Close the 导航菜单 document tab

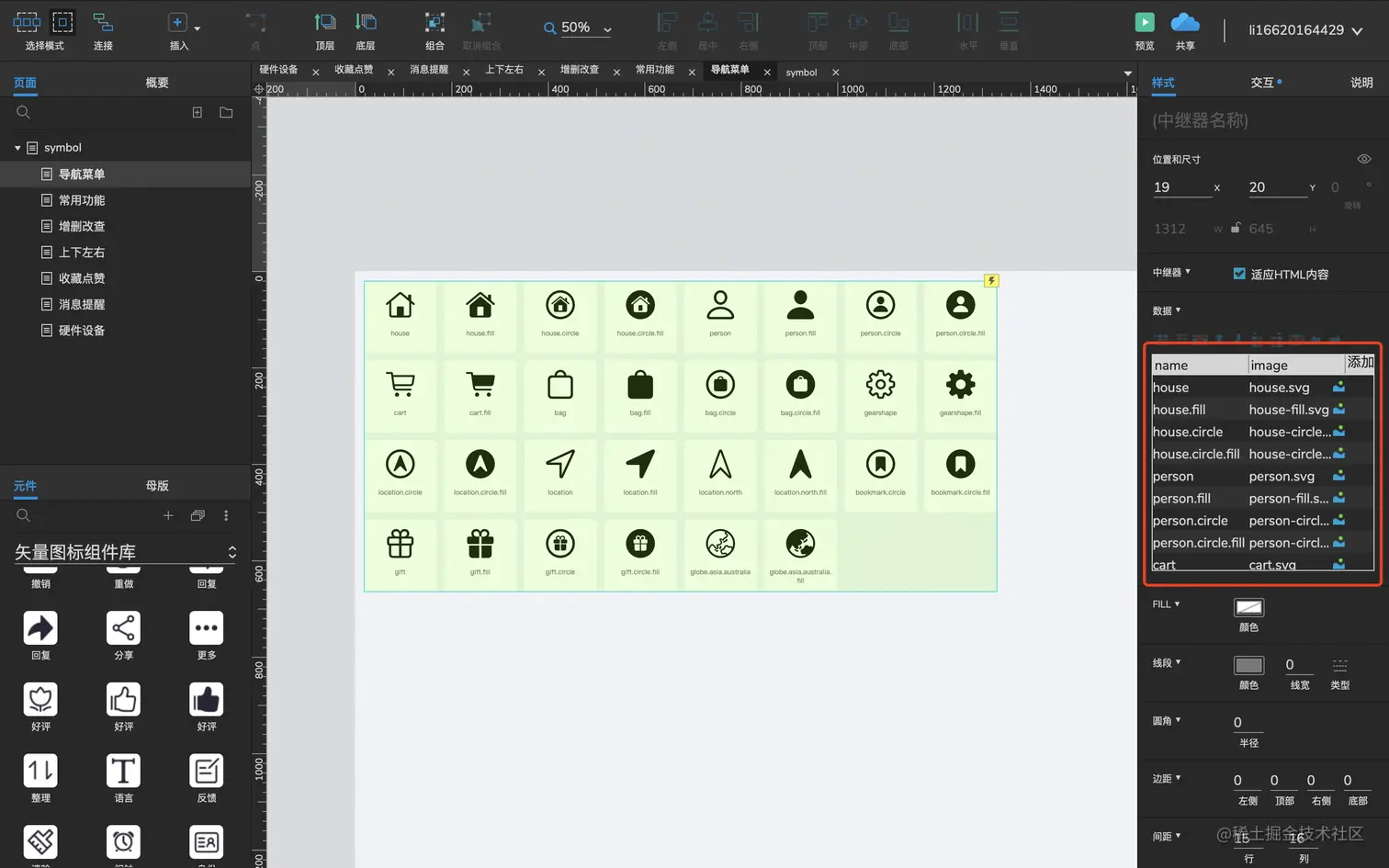(767, 72)
